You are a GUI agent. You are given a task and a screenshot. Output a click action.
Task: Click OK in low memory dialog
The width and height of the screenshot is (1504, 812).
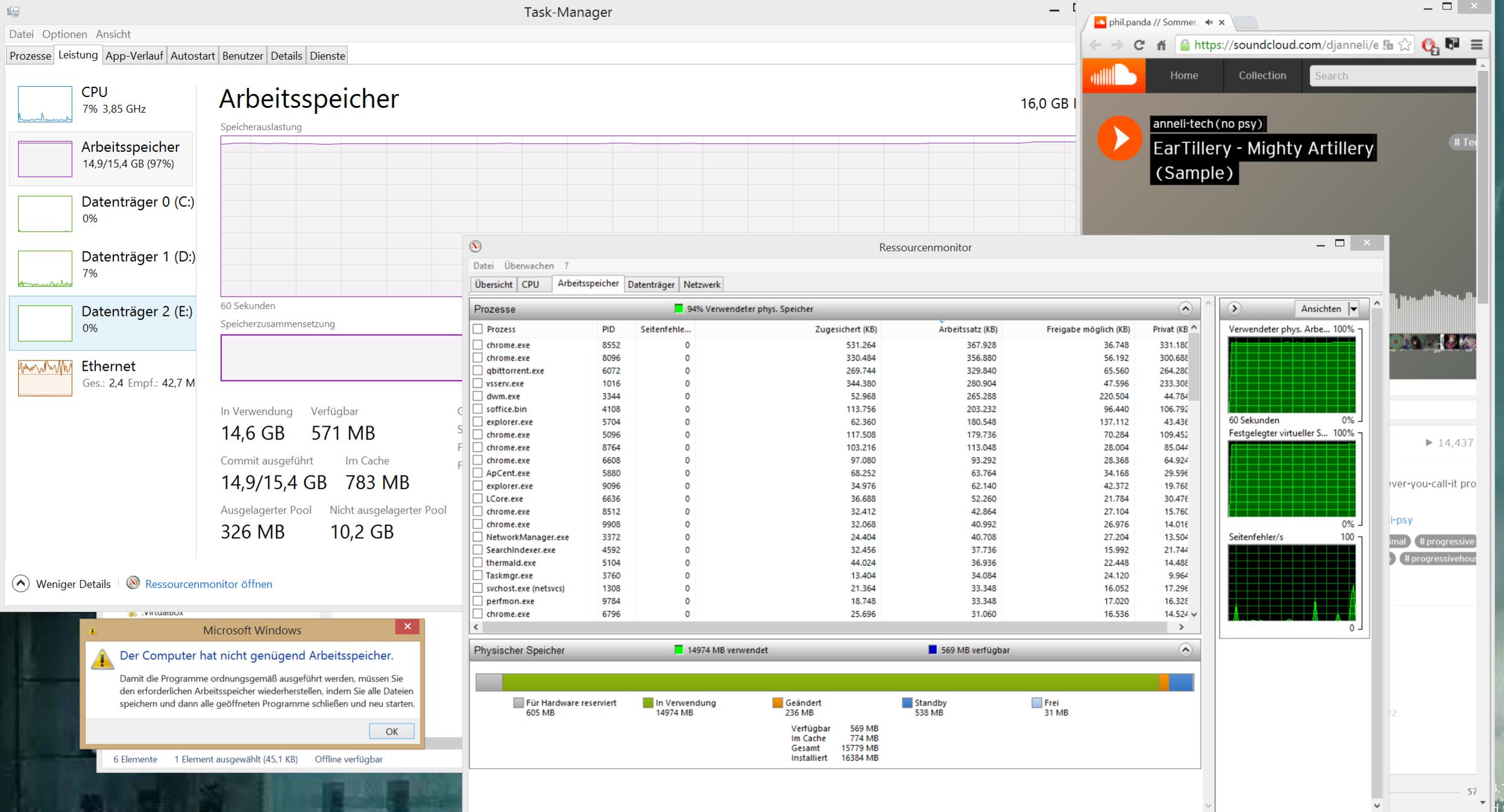tap(391, 731)
